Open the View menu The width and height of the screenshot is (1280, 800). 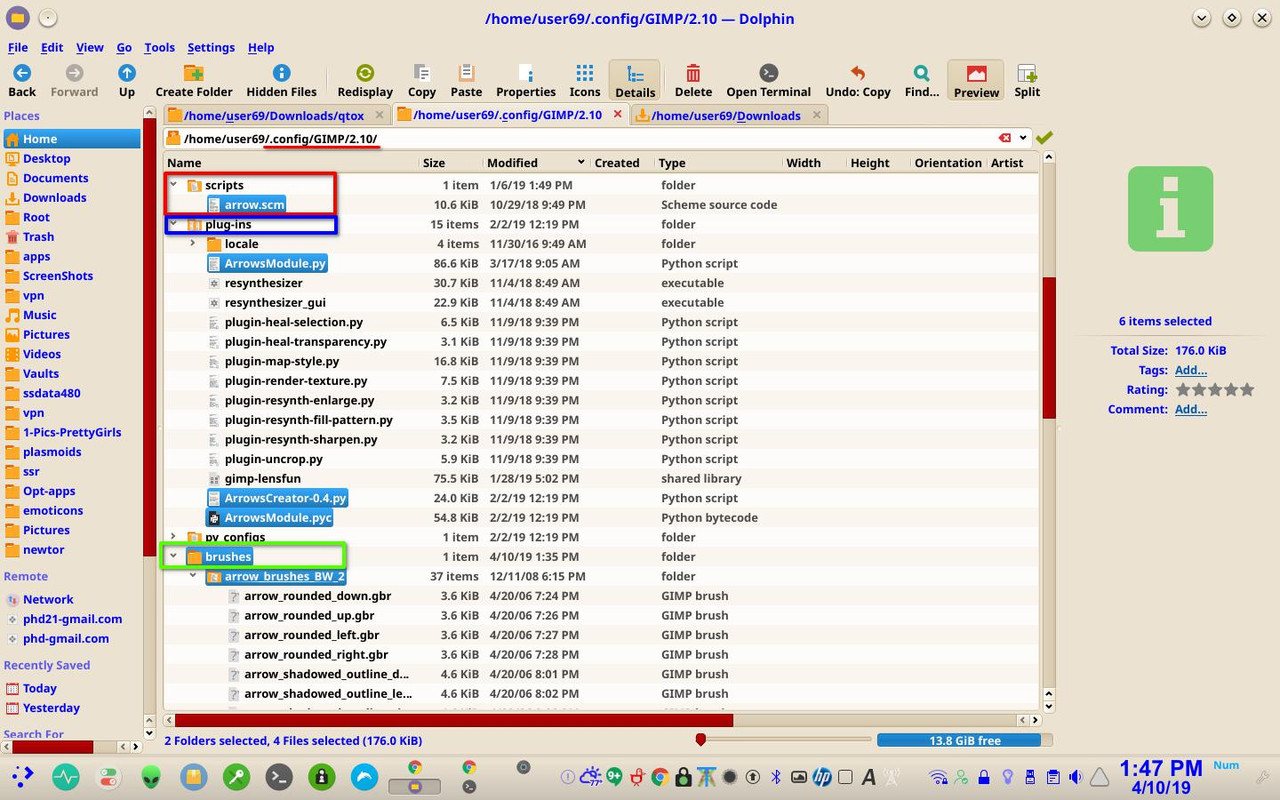coord(90,47)
